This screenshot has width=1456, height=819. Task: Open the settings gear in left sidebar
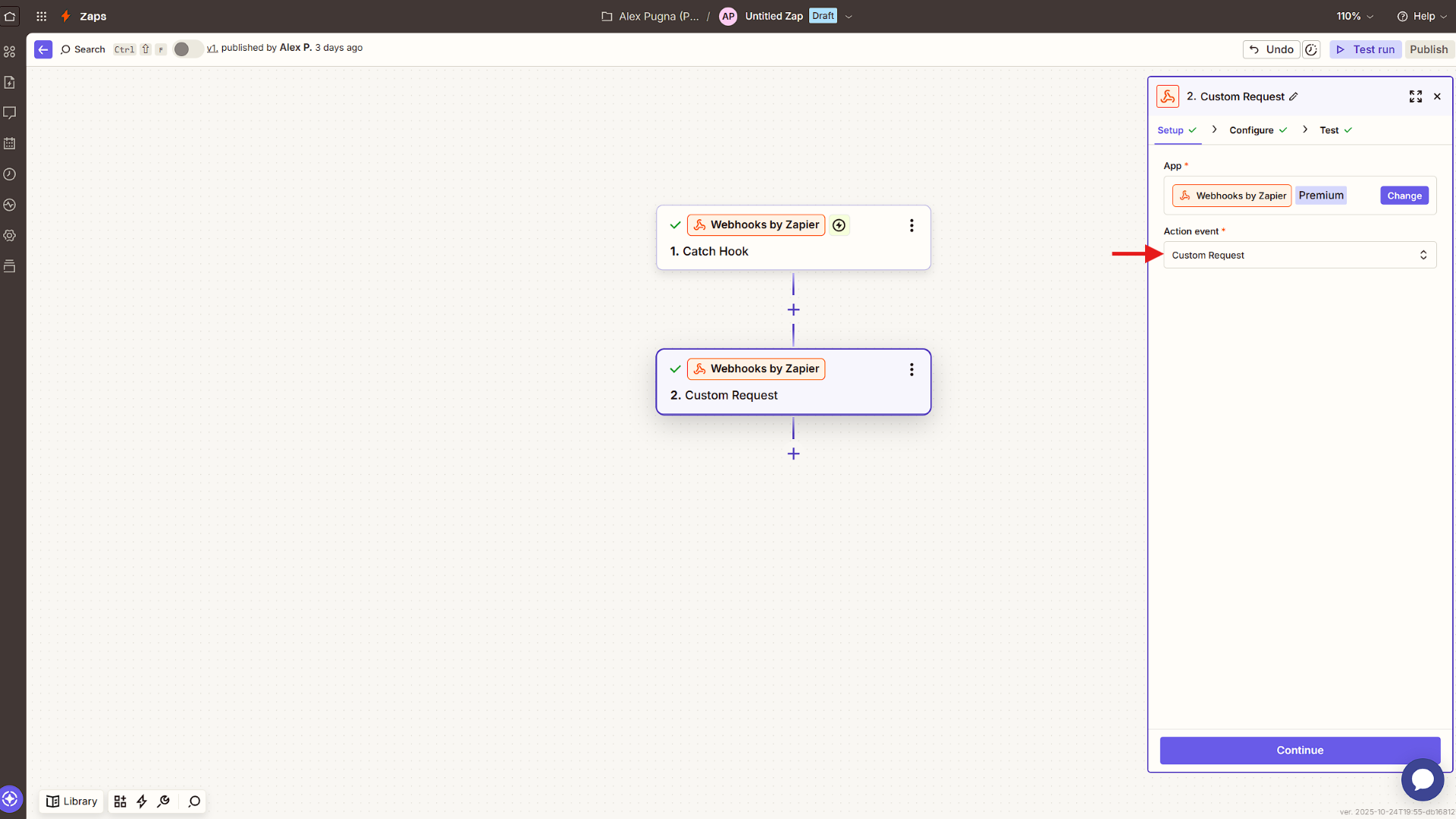[x=10, y=235]
